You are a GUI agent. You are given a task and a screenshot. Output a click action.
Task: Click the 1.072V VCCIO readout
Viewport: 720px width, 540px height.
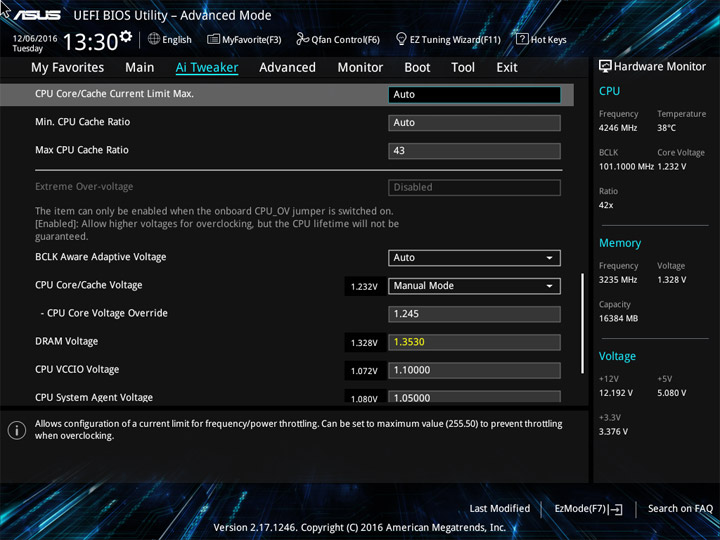click(x=364, y=371)
